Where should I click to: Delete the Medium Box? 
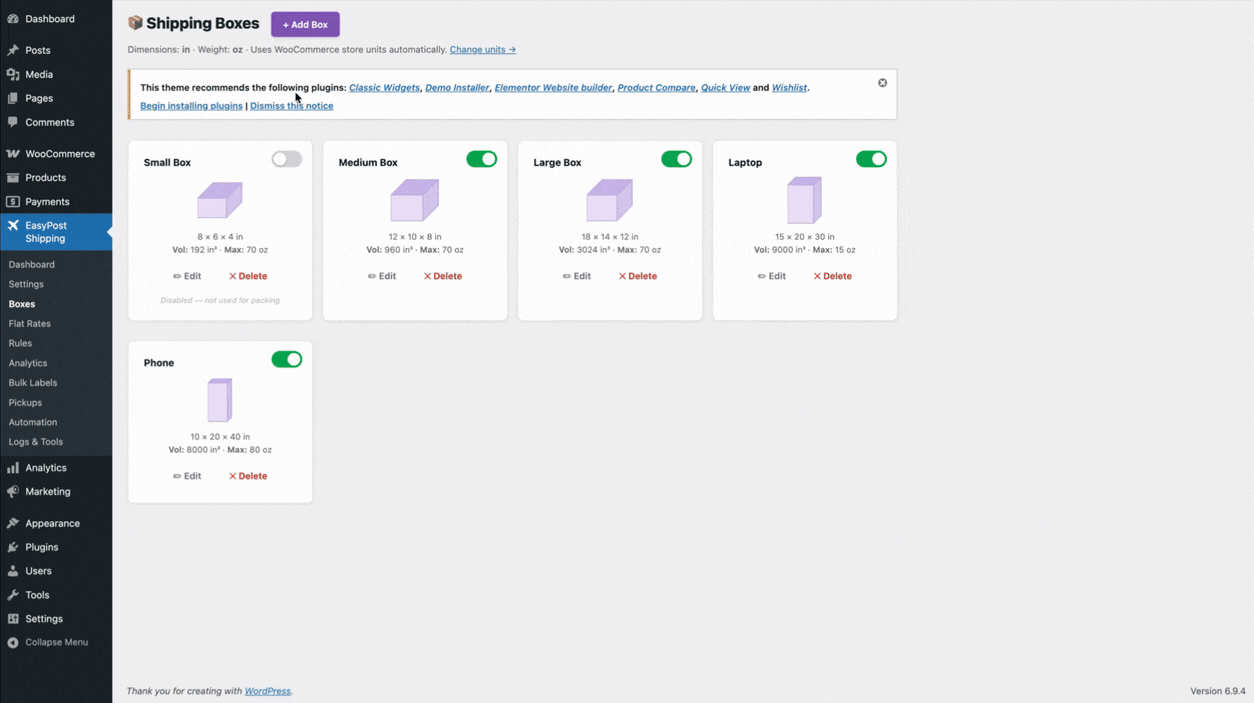pyautogui.click(x=443, y=276)
